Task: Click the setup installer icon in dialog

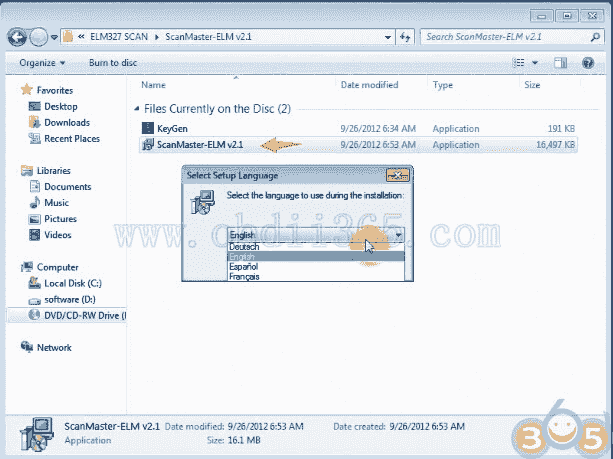Action: 203,202
